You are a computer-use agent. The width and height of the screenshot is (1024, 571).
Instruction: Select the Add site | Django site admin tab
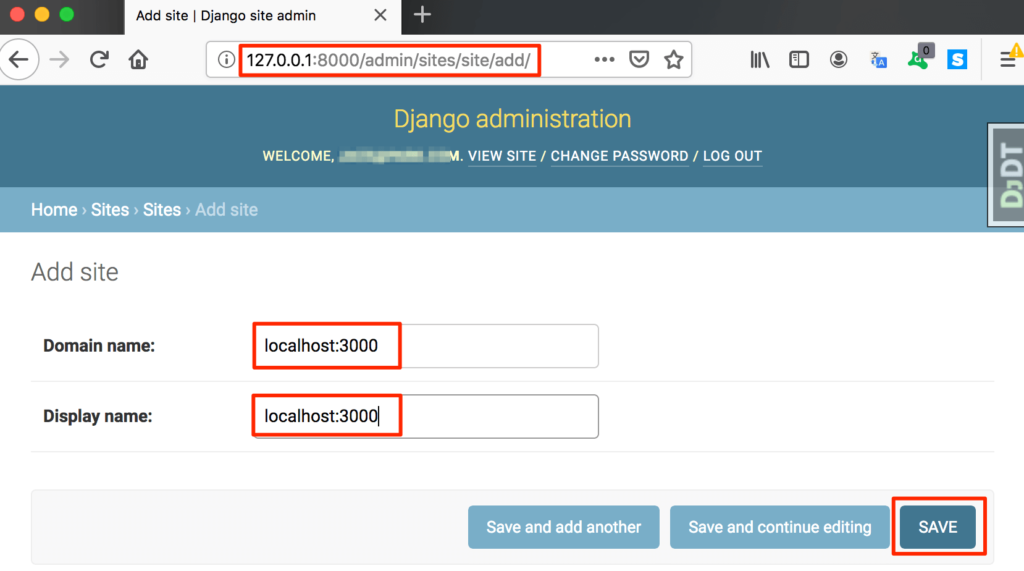click(x=262, y=17)
